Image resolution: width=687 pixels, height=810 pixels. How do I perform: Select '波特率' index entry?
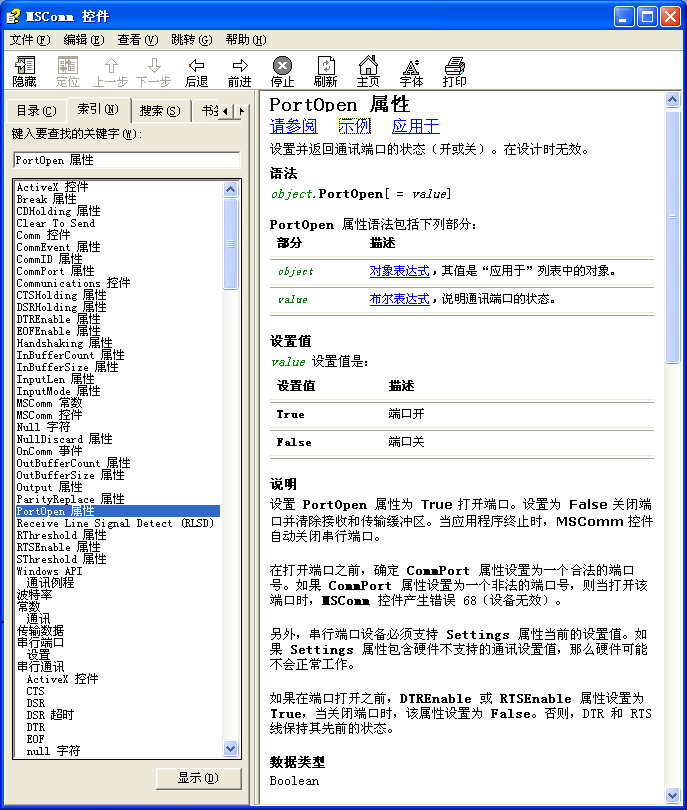point(35,595)
